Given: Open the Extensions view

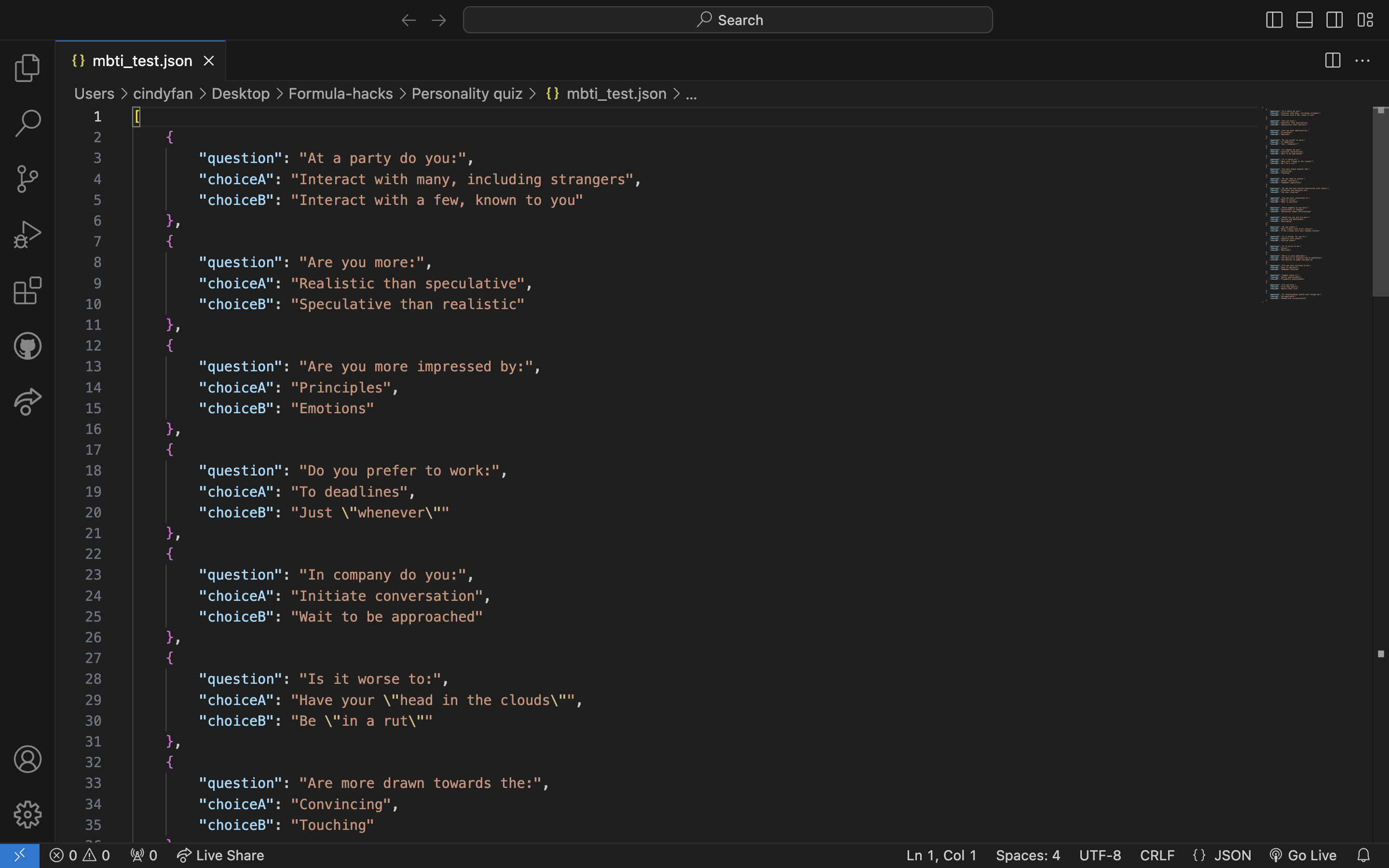Looking at the screenshot, I should (27, 290).
